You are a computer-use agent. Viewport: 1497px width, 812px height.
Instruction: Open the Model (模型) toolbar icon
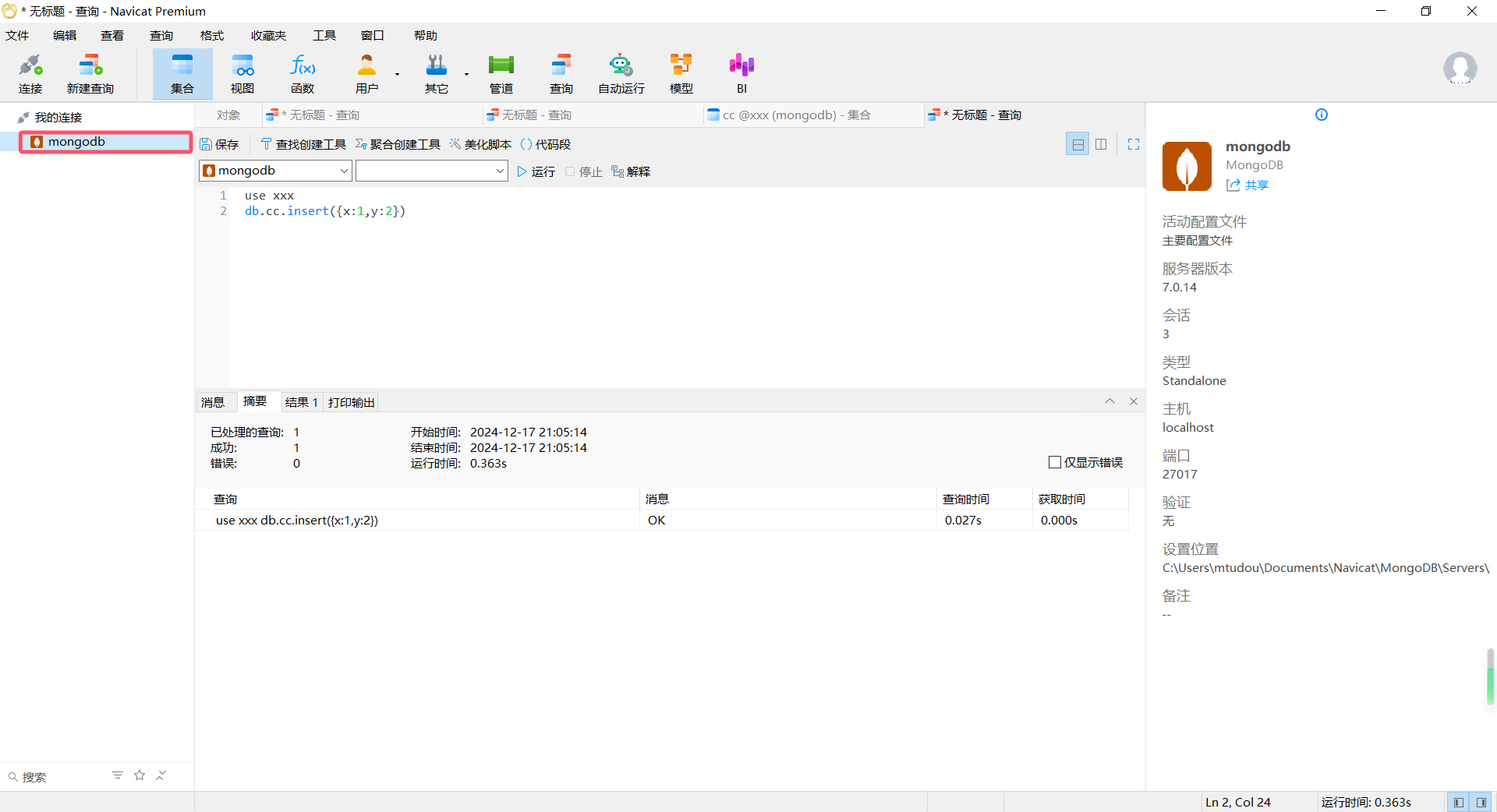tap(681, 74)
